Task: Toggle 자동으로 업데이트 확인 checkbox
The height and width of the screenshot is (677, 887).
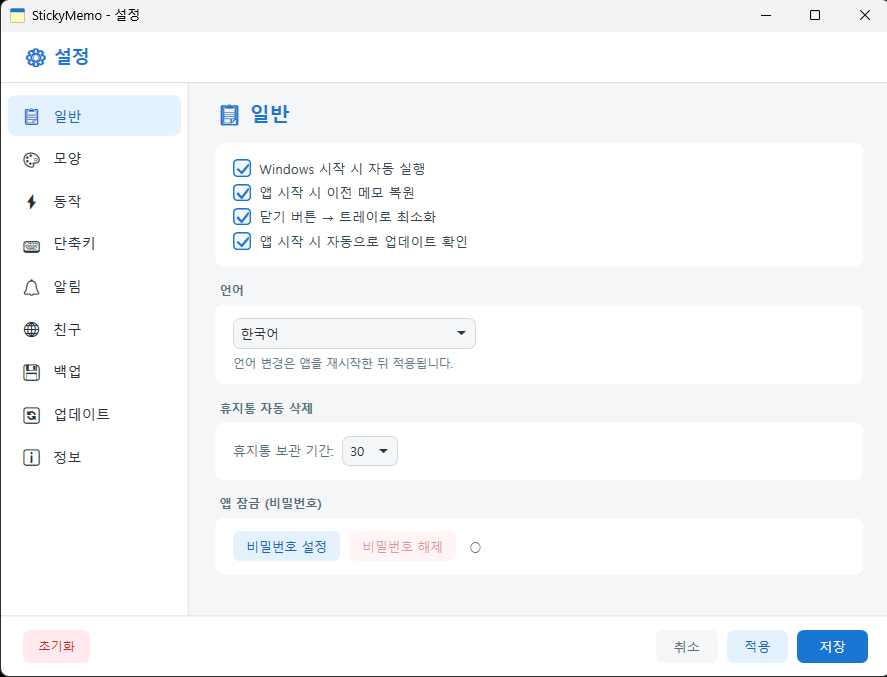Action: pos(242,241)
